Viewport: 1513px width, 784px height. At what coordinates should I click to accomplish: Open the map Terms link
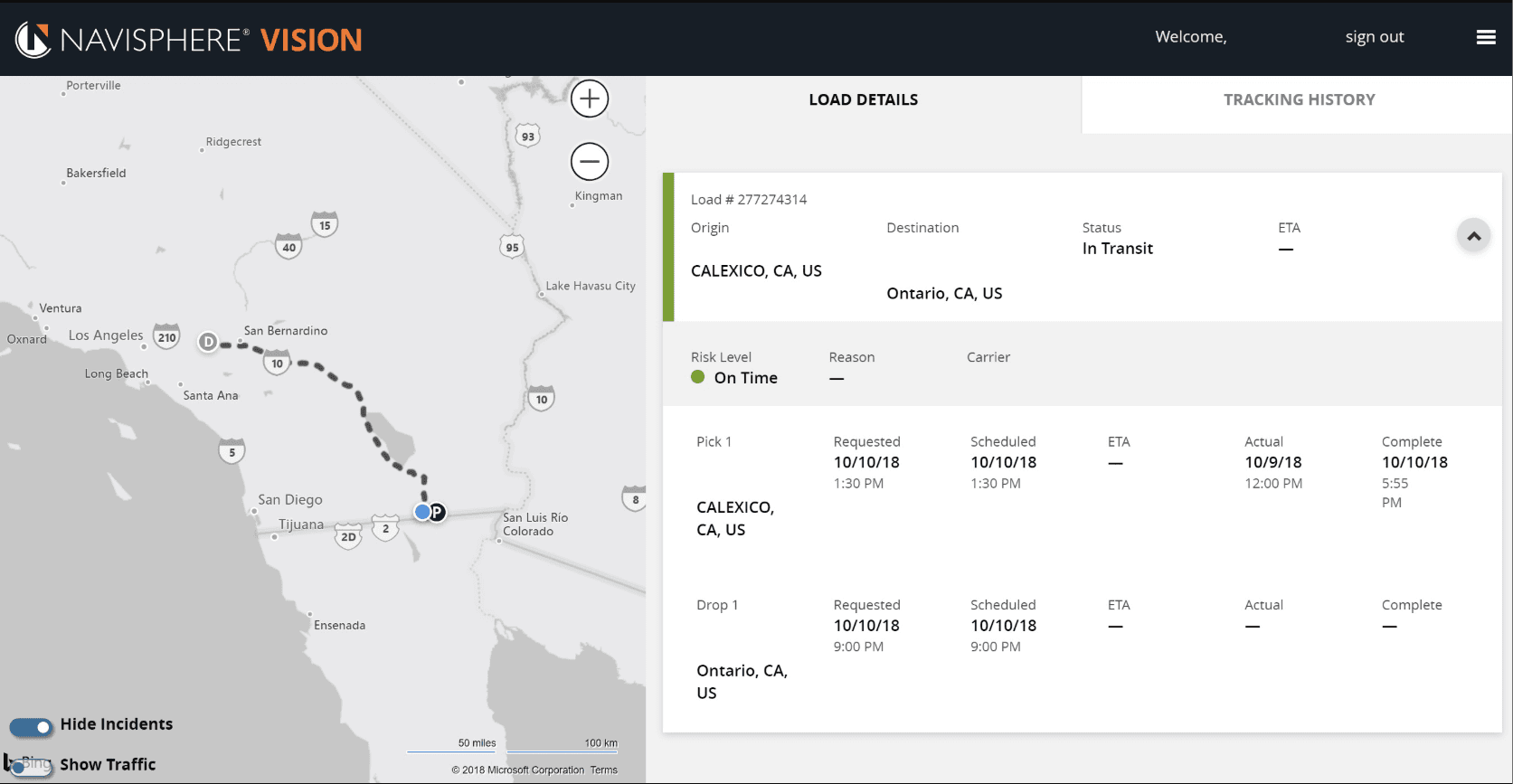coord(604,770)
